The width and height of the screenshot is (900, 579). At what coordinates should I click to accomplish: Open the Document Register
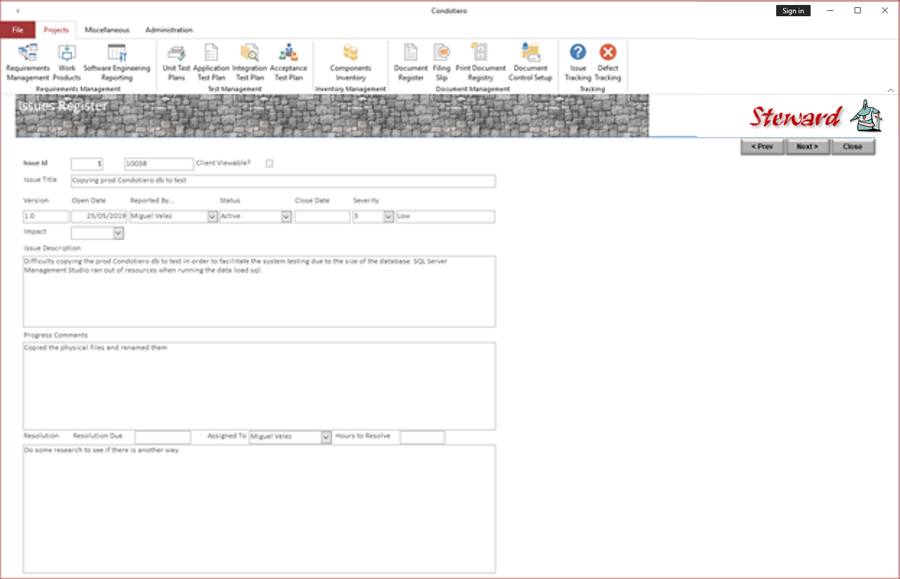tap(410, 63)
